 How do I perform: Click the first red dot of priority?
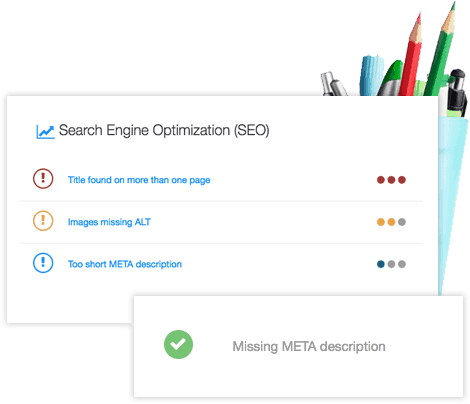coord(381,180)
